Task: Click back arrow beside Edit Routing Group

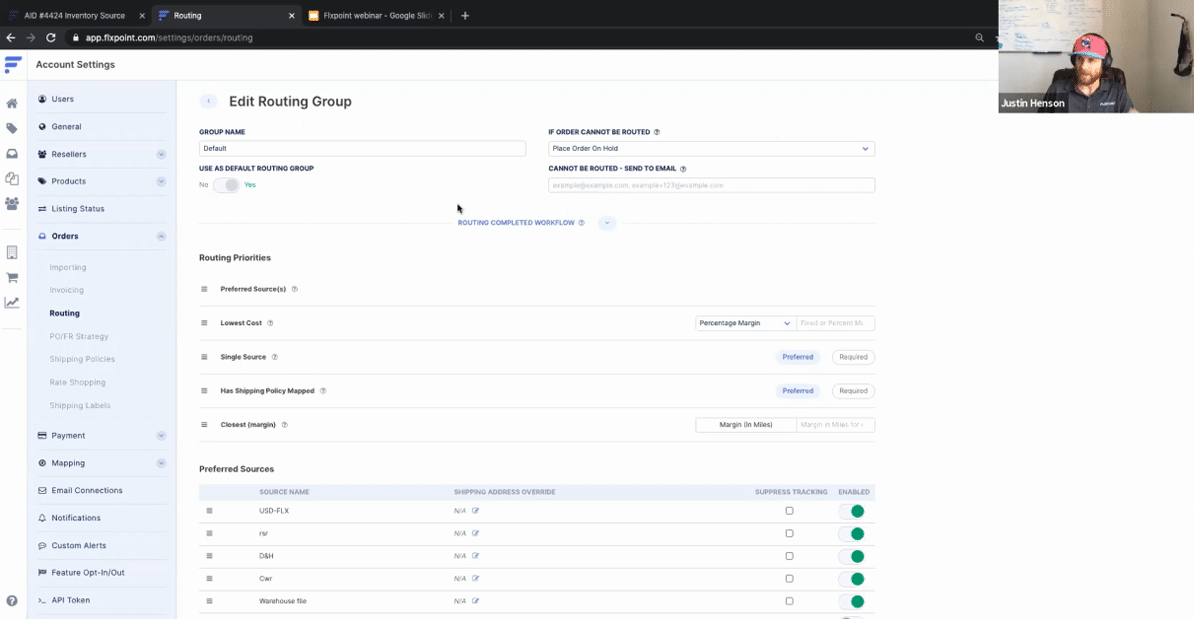Action: 209,101
